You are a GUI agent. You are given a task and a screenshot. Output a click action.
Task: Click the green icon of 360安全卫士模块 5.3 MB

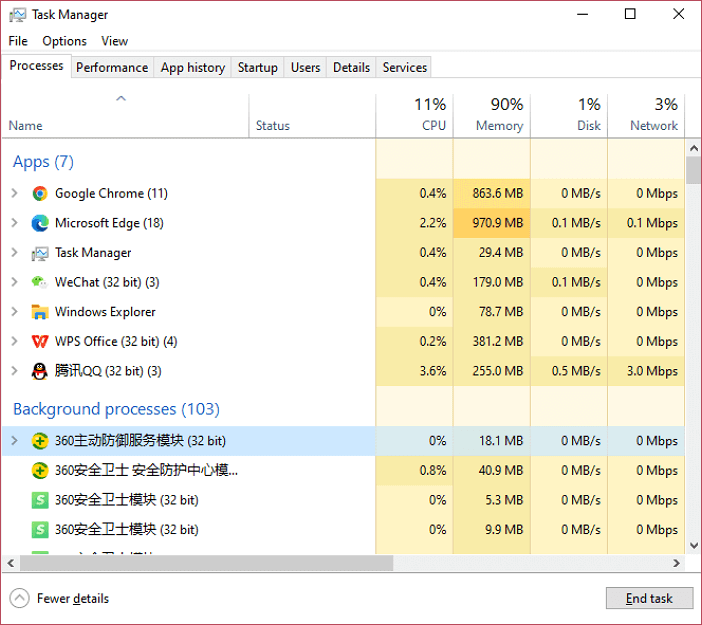[40, 500]
